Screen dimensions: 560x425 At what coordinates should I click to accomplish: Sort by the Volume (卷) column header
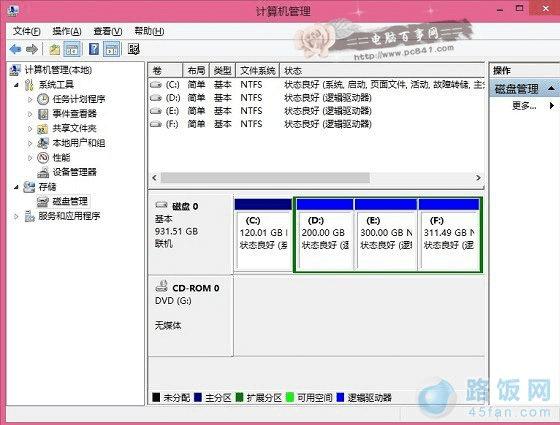(x=166, y=71)
